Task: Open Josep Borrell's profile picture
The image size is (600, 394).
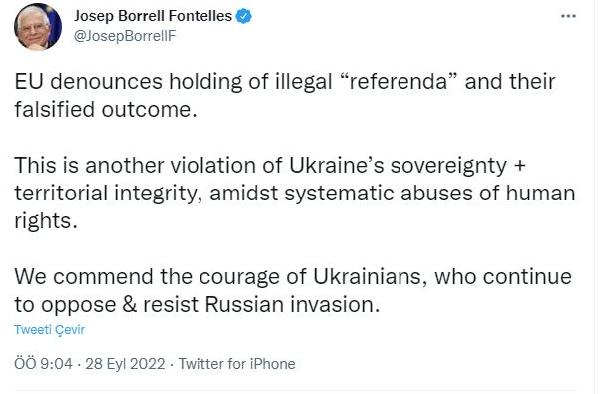Action: (x=38, y=27)
